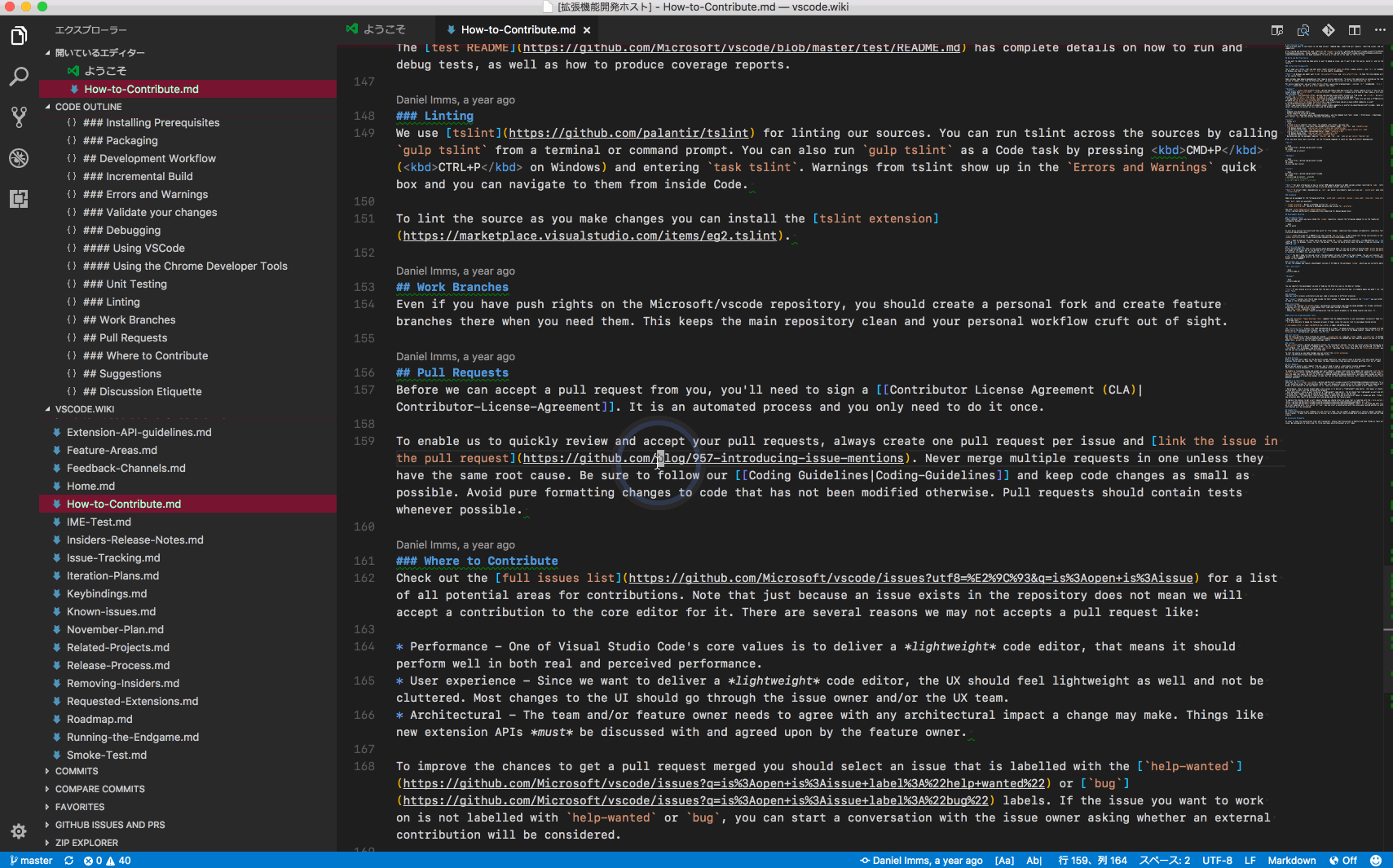Change the LF end-of-line sequence

[x=1250, y=861]
